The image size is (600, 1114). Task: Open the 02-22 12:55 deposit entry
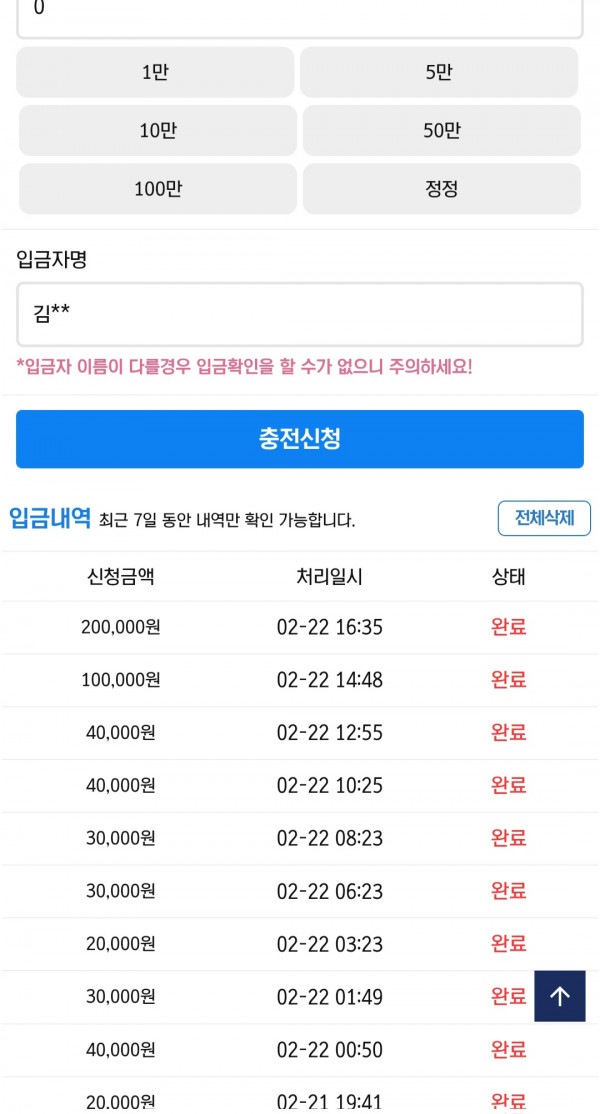click(x=329, y=733)
